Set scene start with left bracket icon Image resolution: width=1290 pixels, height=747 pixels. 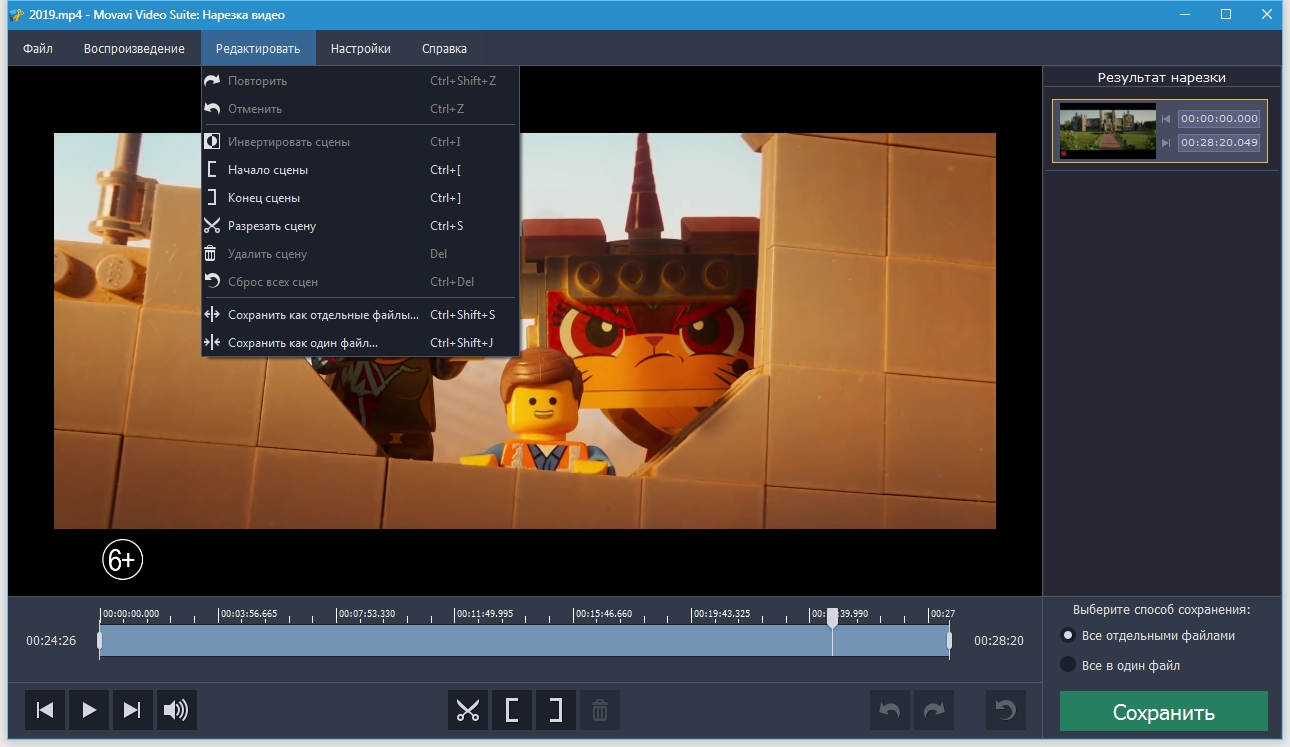(512, 710)
